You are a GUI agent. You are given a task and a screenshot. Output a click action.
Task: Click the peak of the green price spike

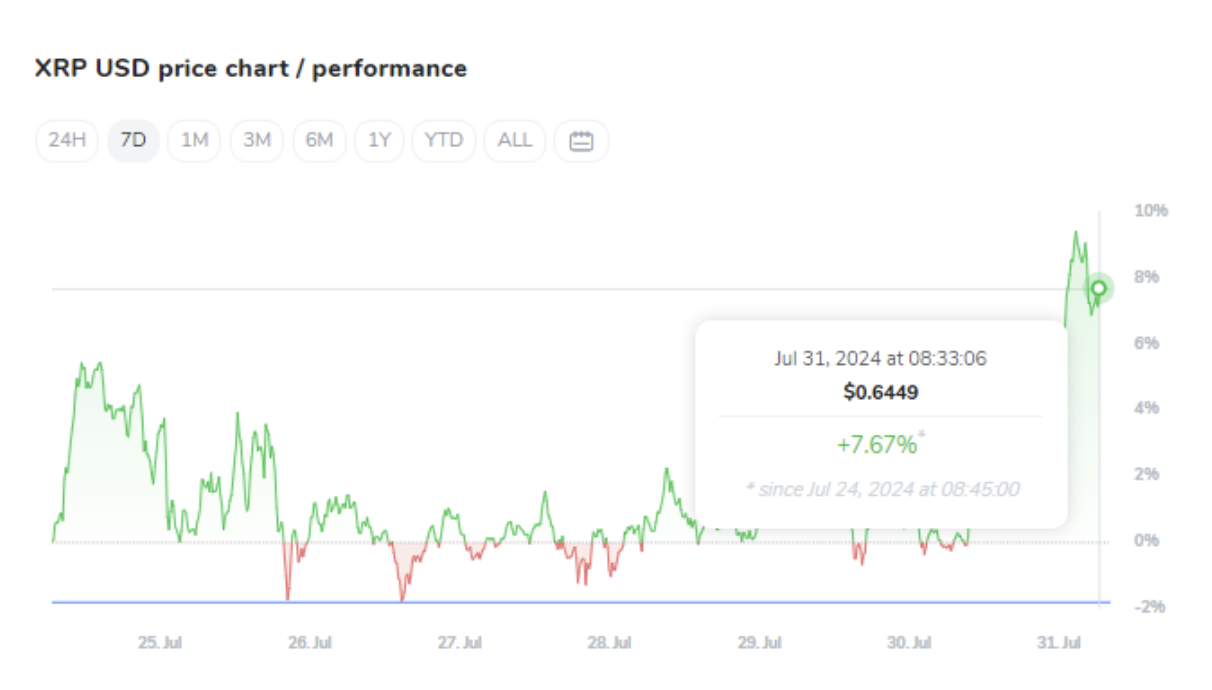pos(1077,230)
